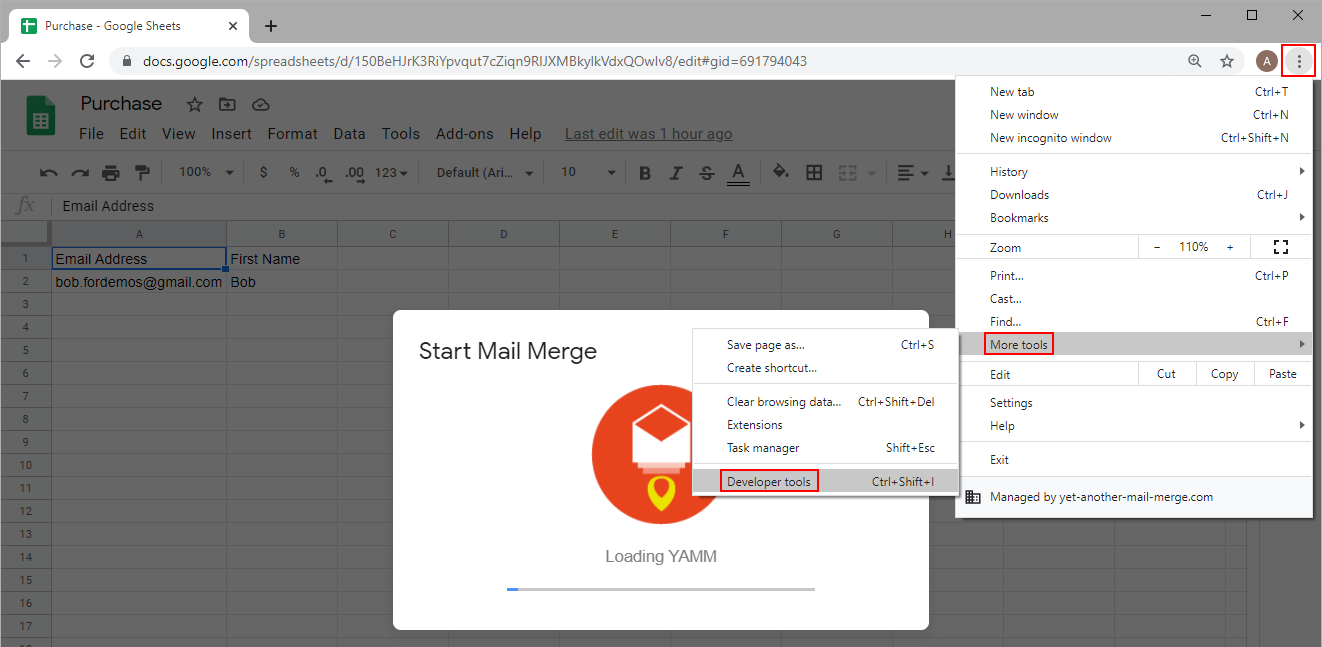Increase Chrome zoom with plus

click(x=1230, y=247)
